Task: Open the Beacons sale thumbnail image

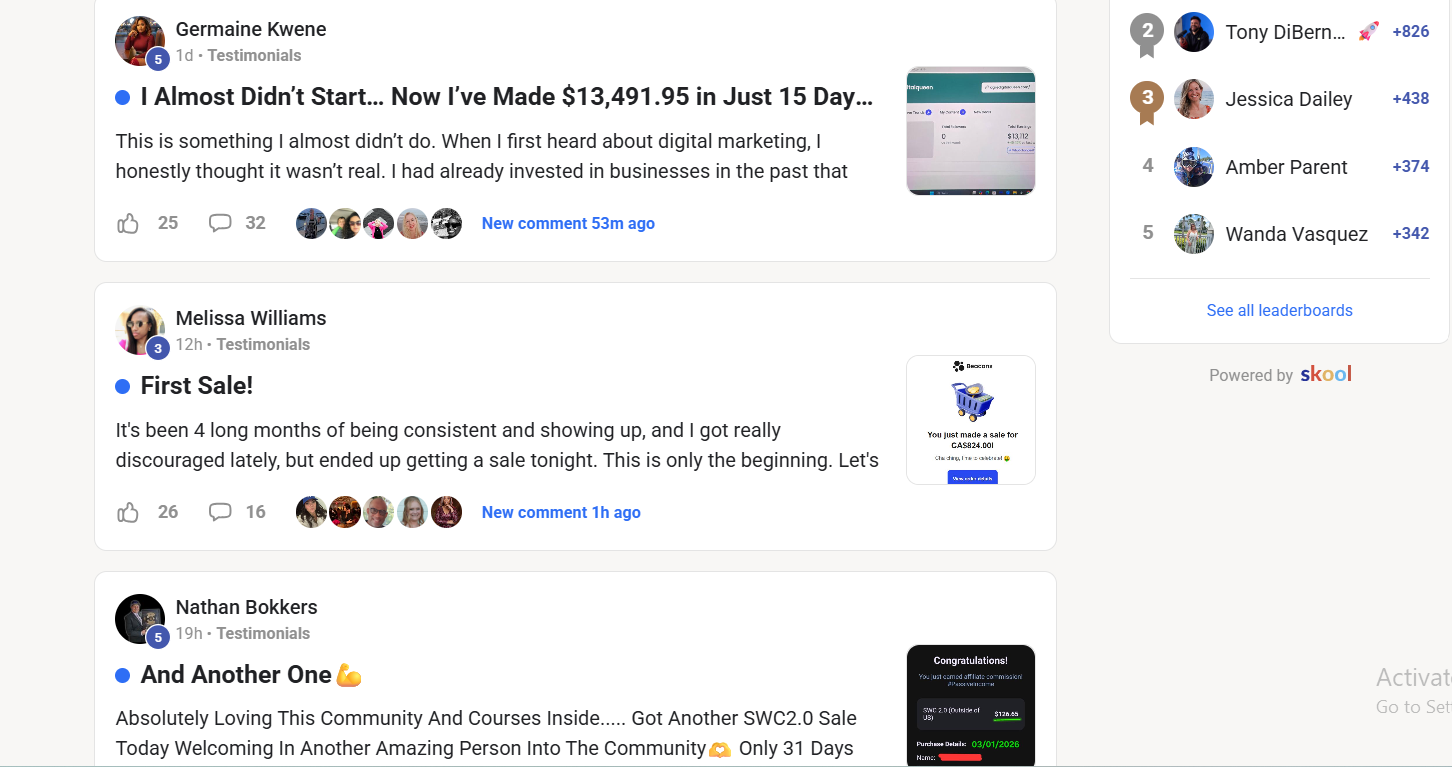Action: (971, 420)
